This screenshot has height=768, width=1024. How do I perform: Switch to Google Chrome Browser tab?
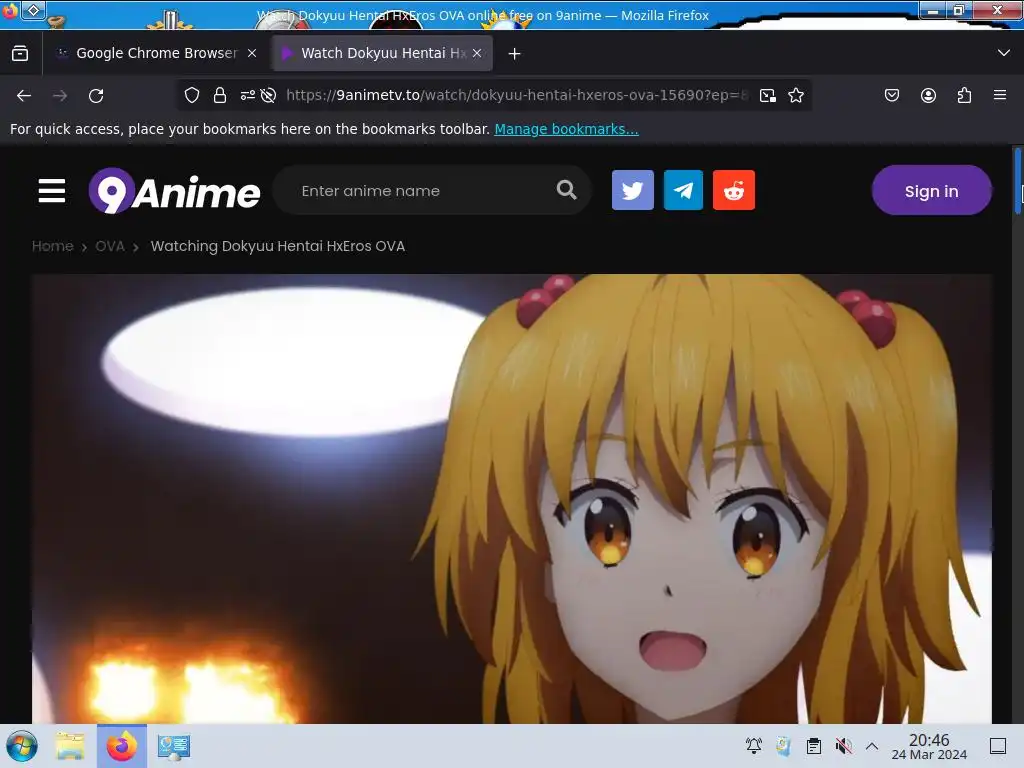tap(157, 53)
